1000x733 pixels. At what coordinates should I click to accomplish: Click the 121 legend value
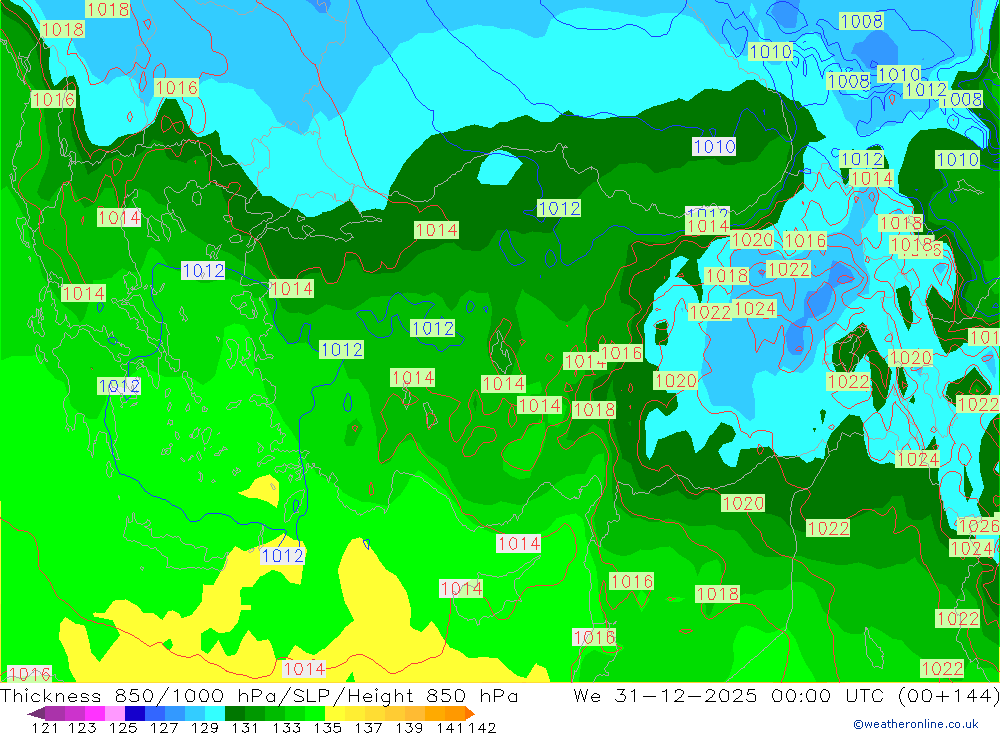(x=45, y=728)
